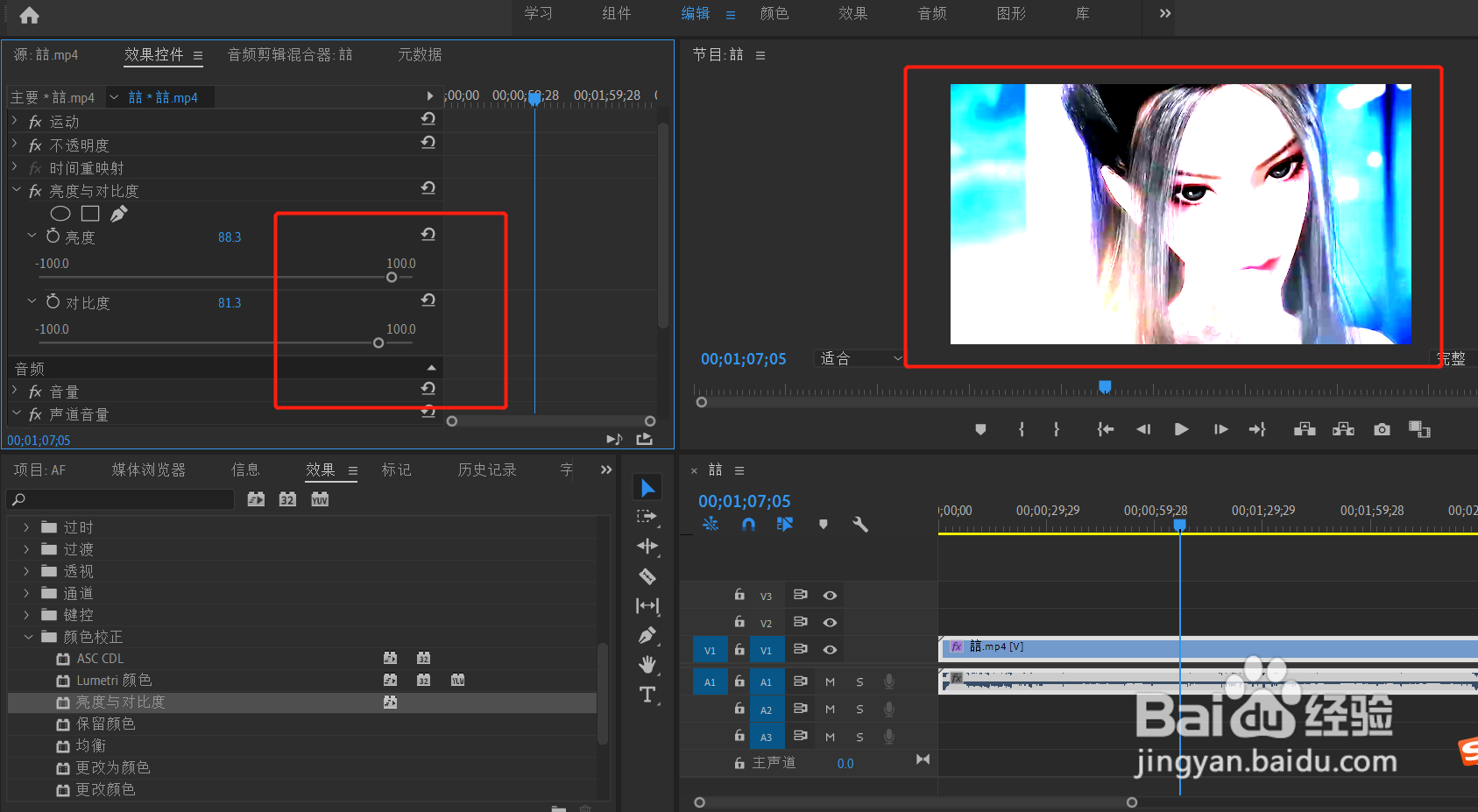Screen dimensions: 1478x812
Task: Toggle lock on track V1
Action: [739, 649]
